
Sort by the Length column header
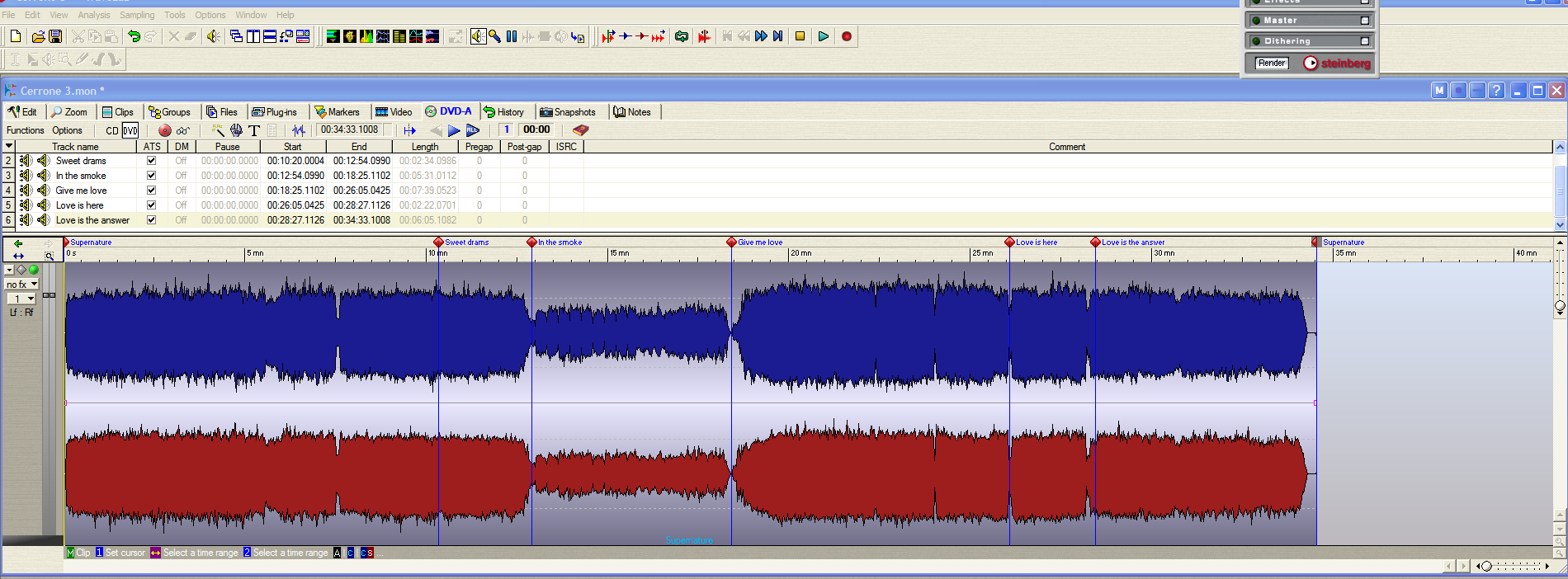click(x=425, y=147)
